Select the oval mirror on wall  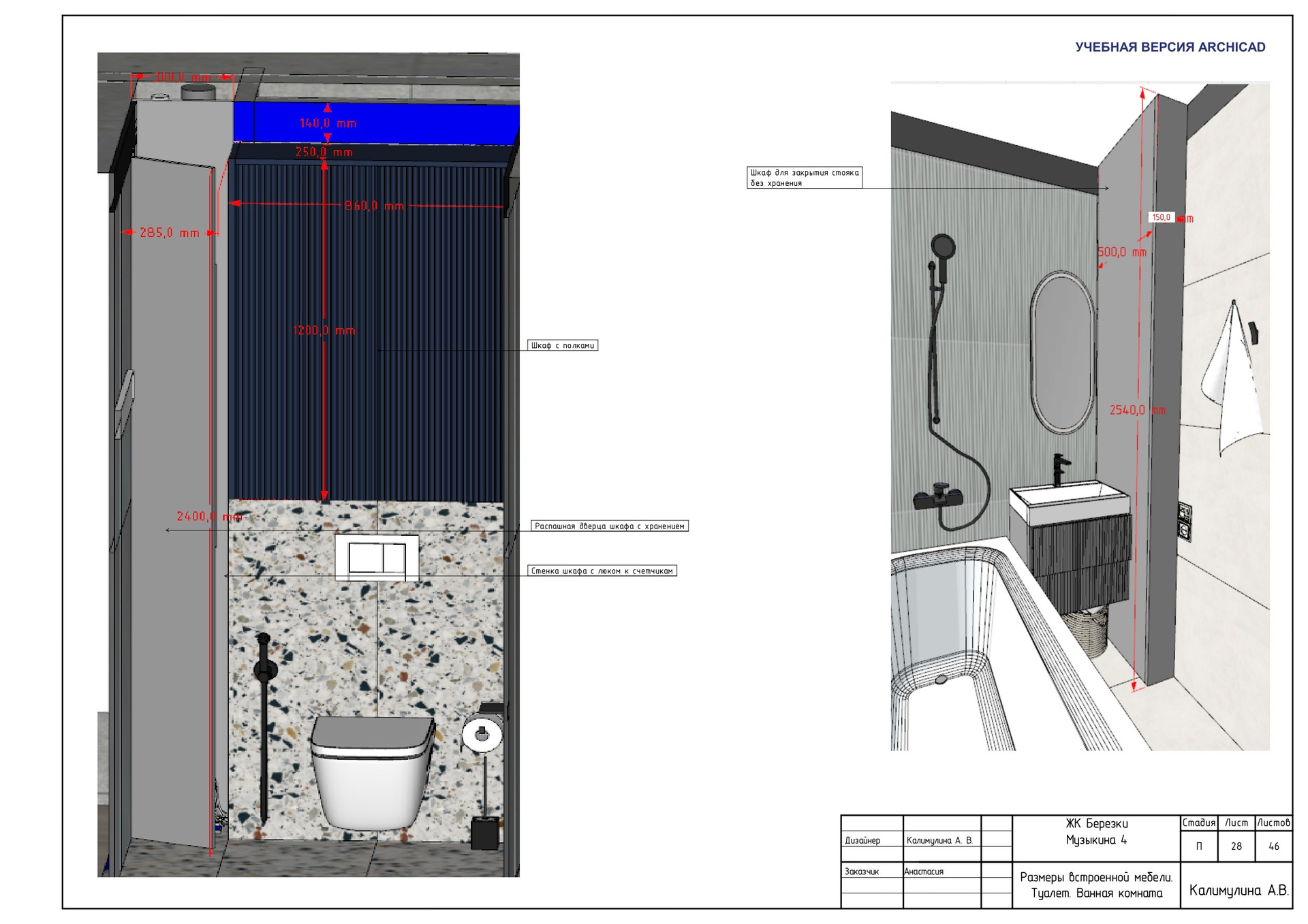pyautogui.click(x=1062, y=352)
